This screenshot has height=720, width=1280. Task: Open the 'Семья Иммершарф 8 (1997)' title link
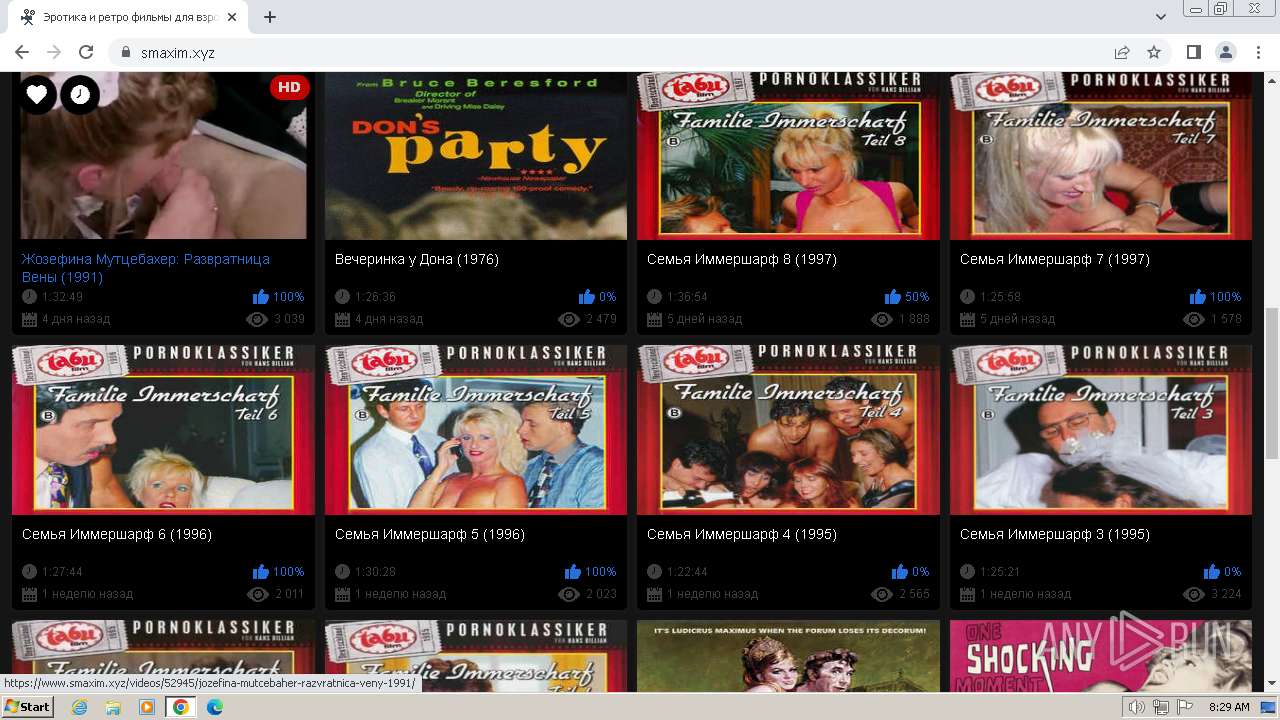click(742, 259)
